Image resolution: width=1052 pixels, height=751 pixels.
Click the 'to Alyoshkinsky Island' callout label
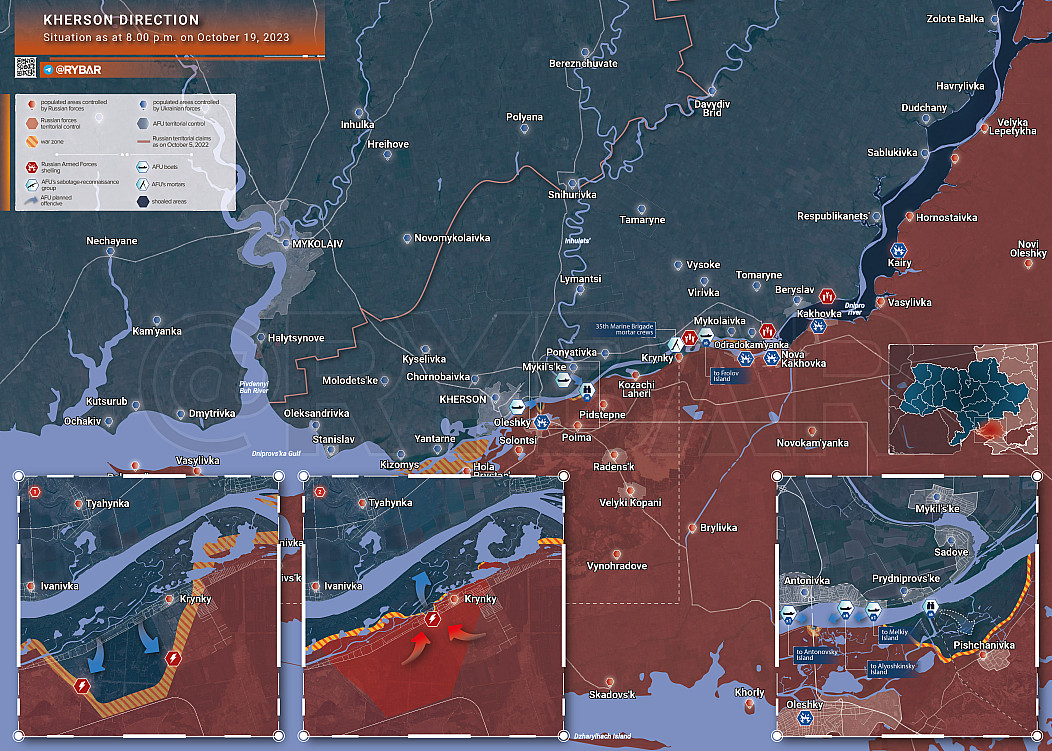(892, 668)
